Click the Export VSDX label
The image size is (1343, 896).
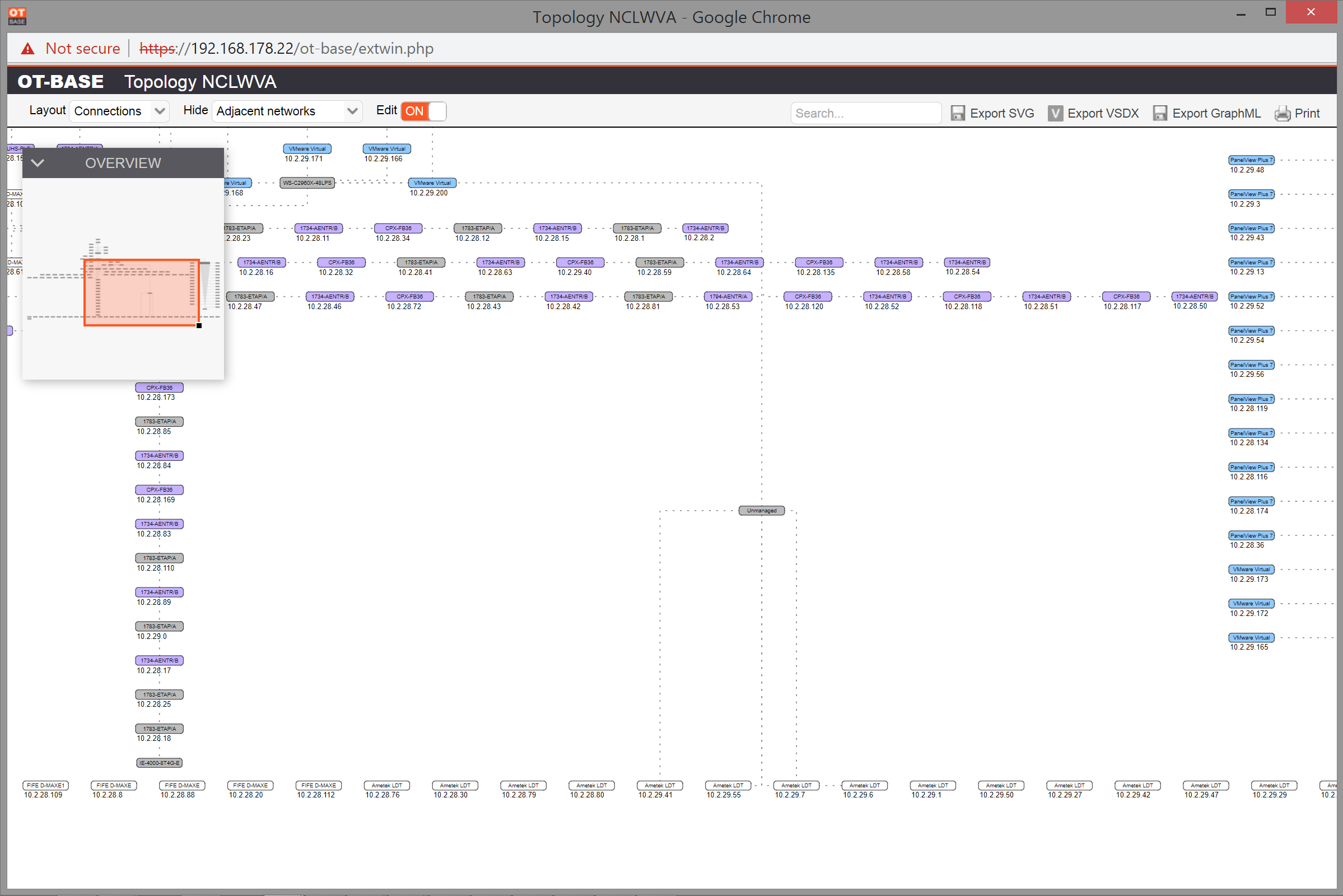(x=1103, y=113)
